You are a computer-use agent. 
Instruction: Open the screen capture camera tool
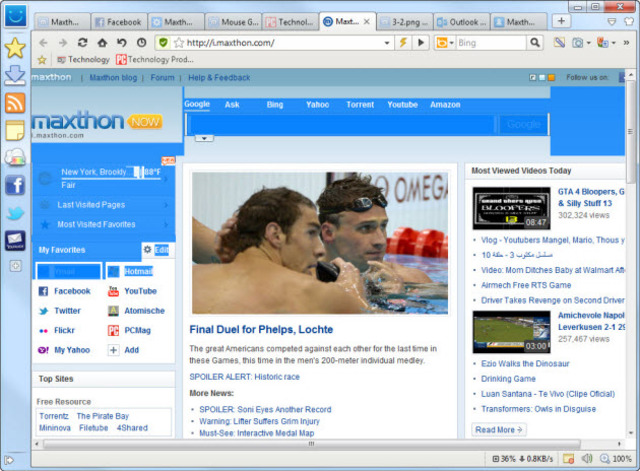pyautogui.click(x=577, y=42)
